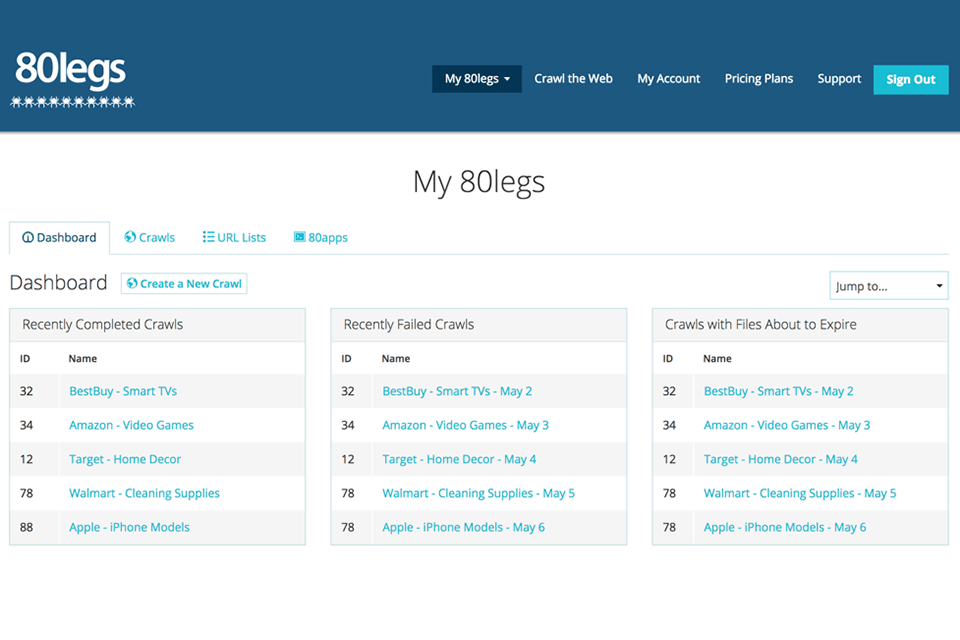Click the Dashboard tab info icon
This screenshot has width=960, height=640.
point(28,238)
